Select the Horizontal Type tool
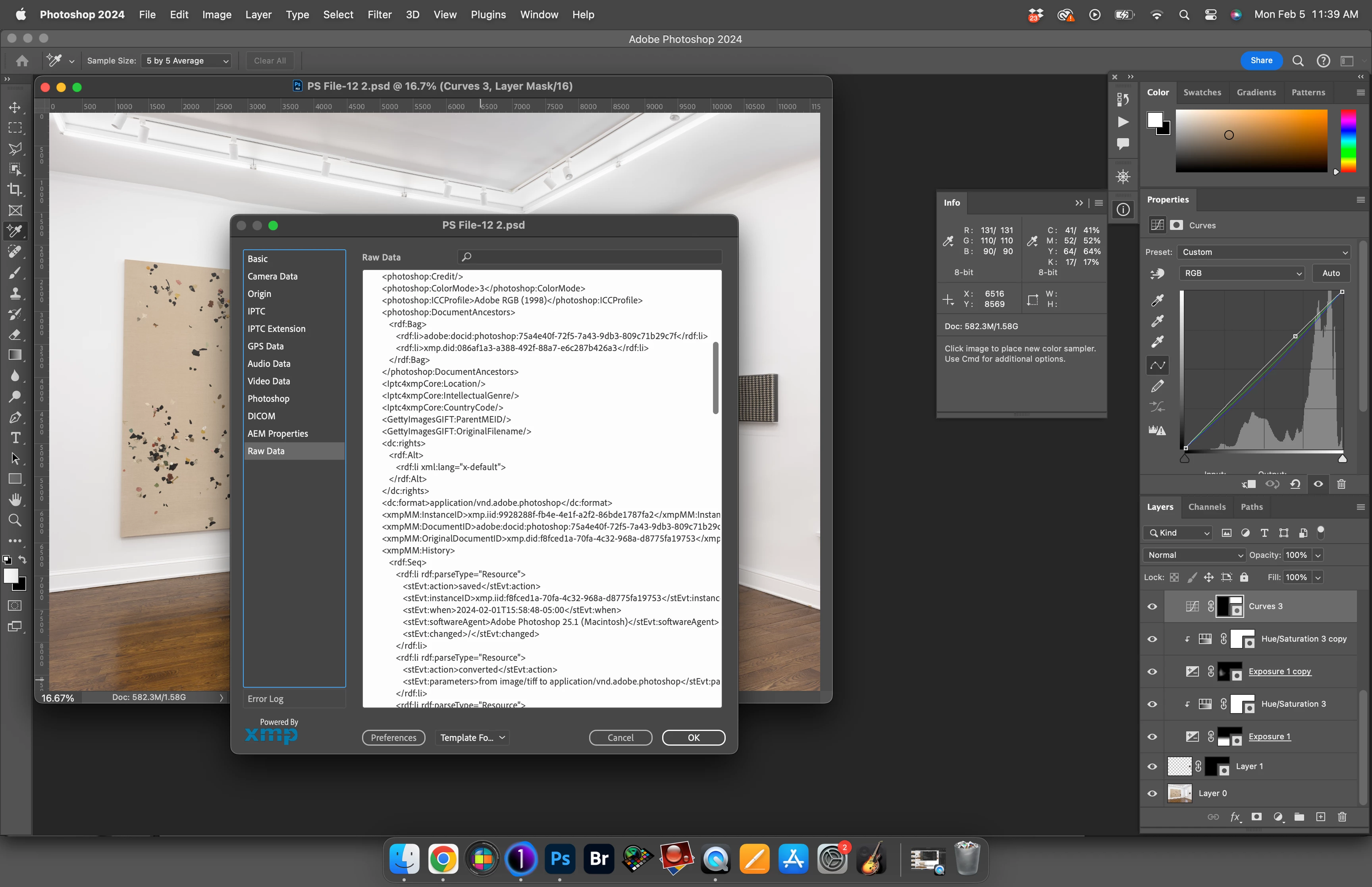The image size is (1372, 887). click(15, 438)
